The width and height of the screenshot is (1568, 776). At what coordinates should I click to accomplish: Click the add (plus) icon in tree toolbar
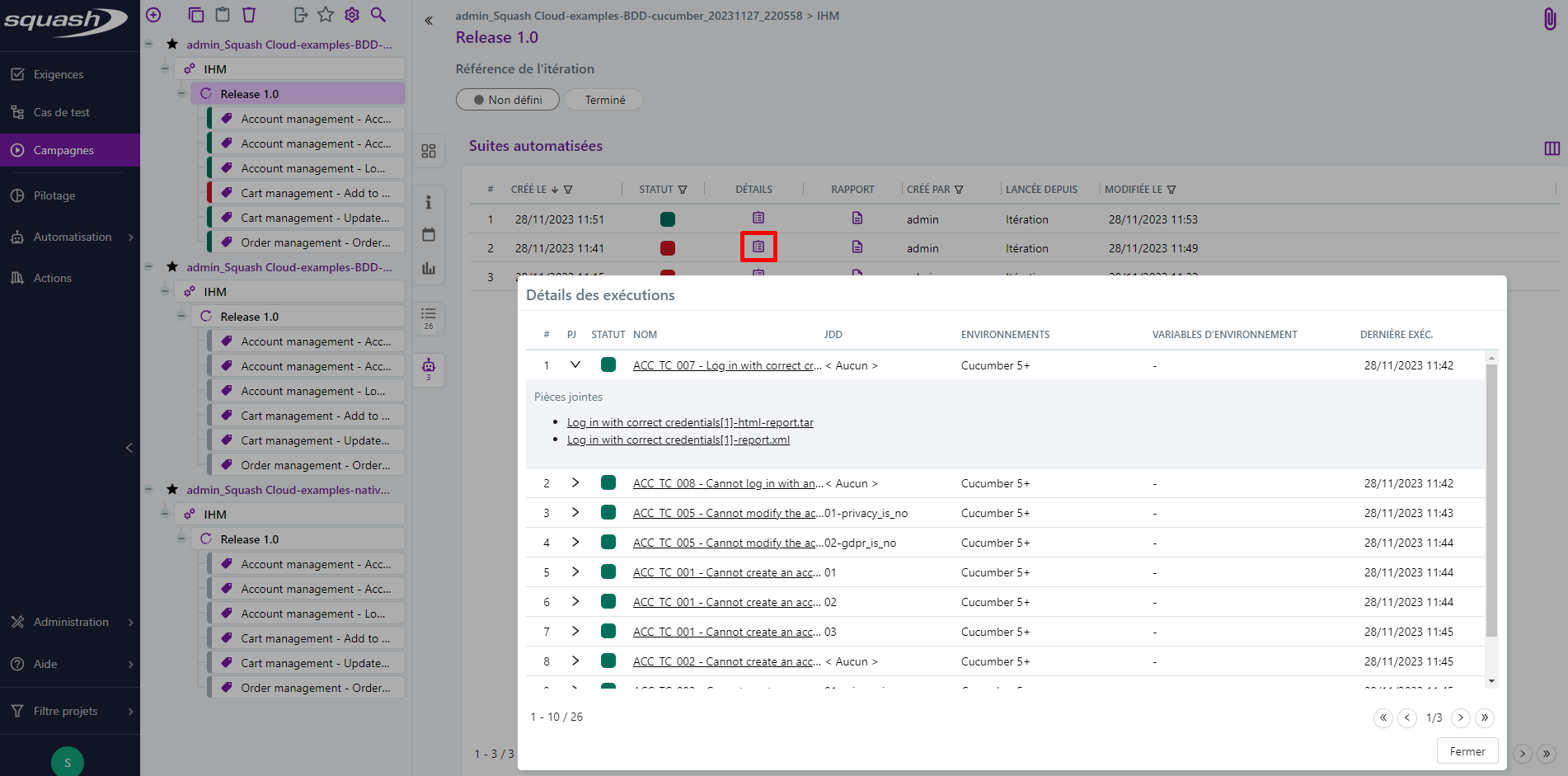tap(153, 15)
